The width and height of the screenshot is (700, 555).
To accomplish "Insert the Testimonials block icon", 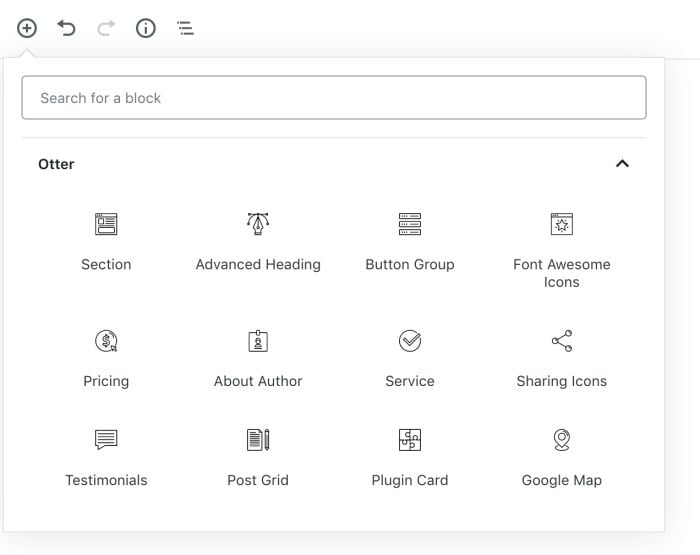I will pos(106,440).
